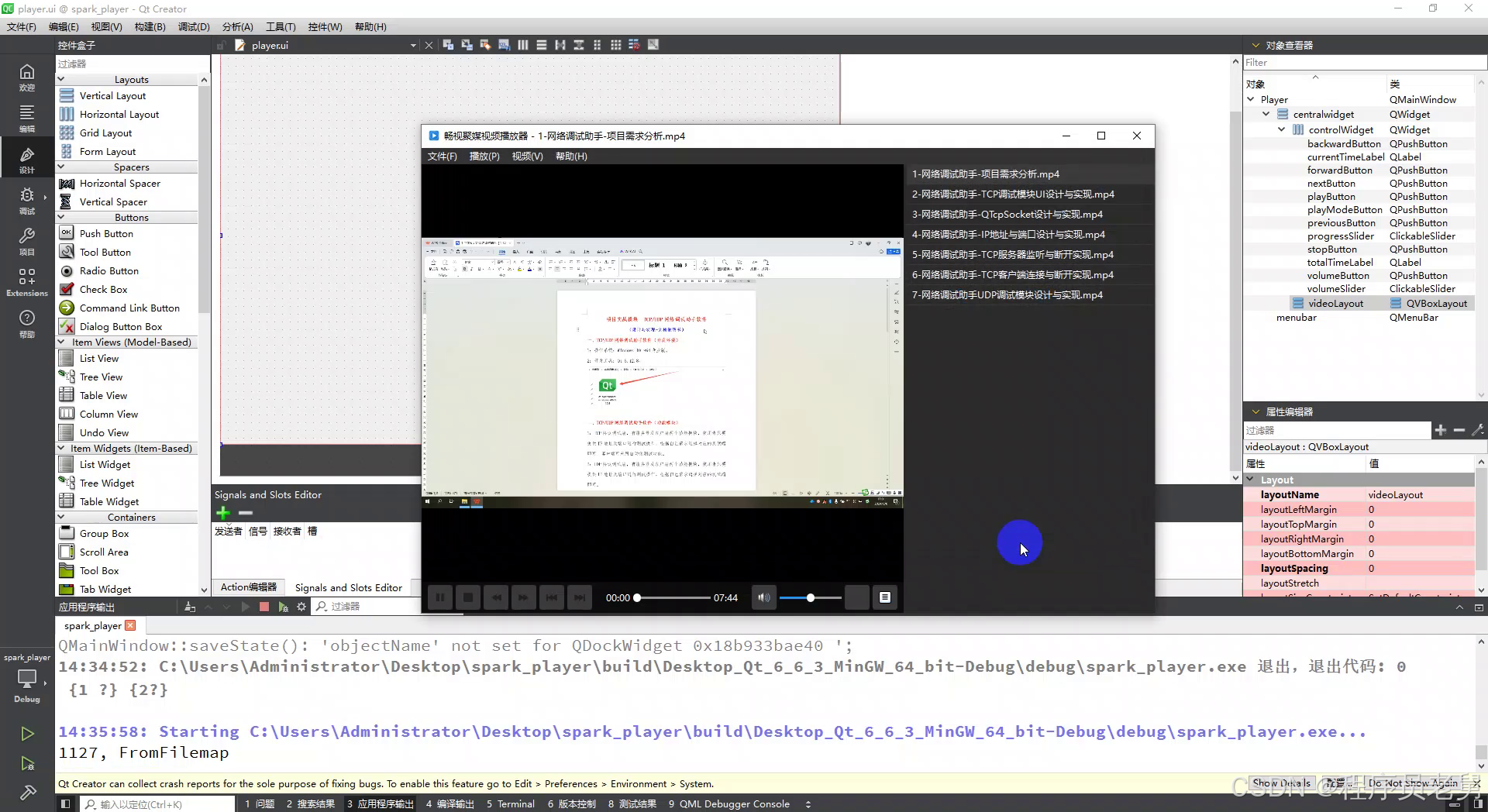Click the Do Not Show Again button
The width and height of the screenshot is (1488, 812).
coord(1413,783)
